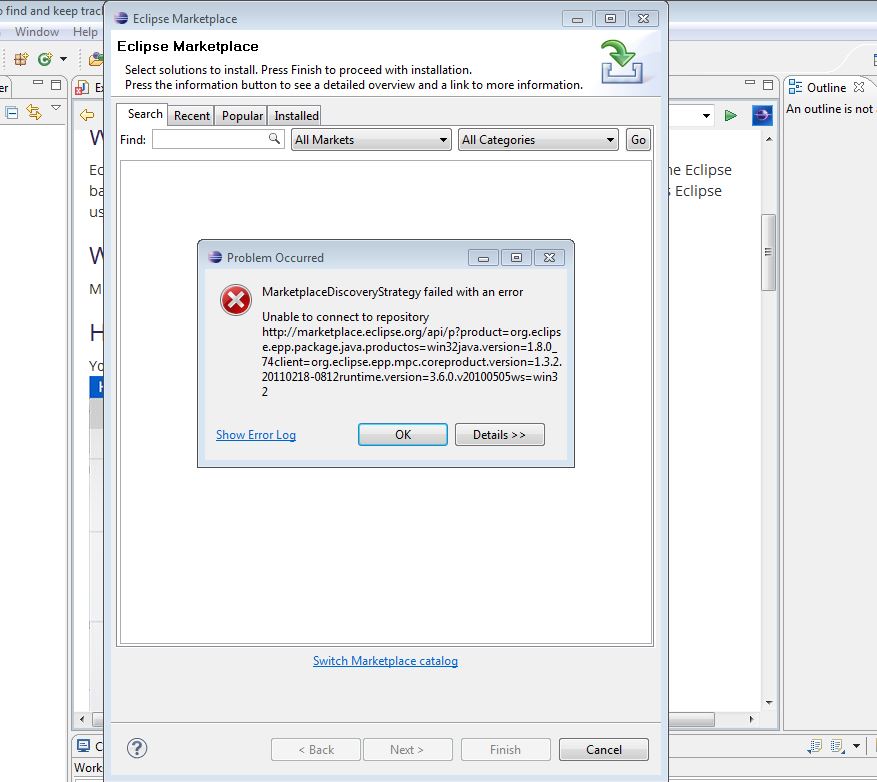Close the Outline view tab

click(859, 87)
